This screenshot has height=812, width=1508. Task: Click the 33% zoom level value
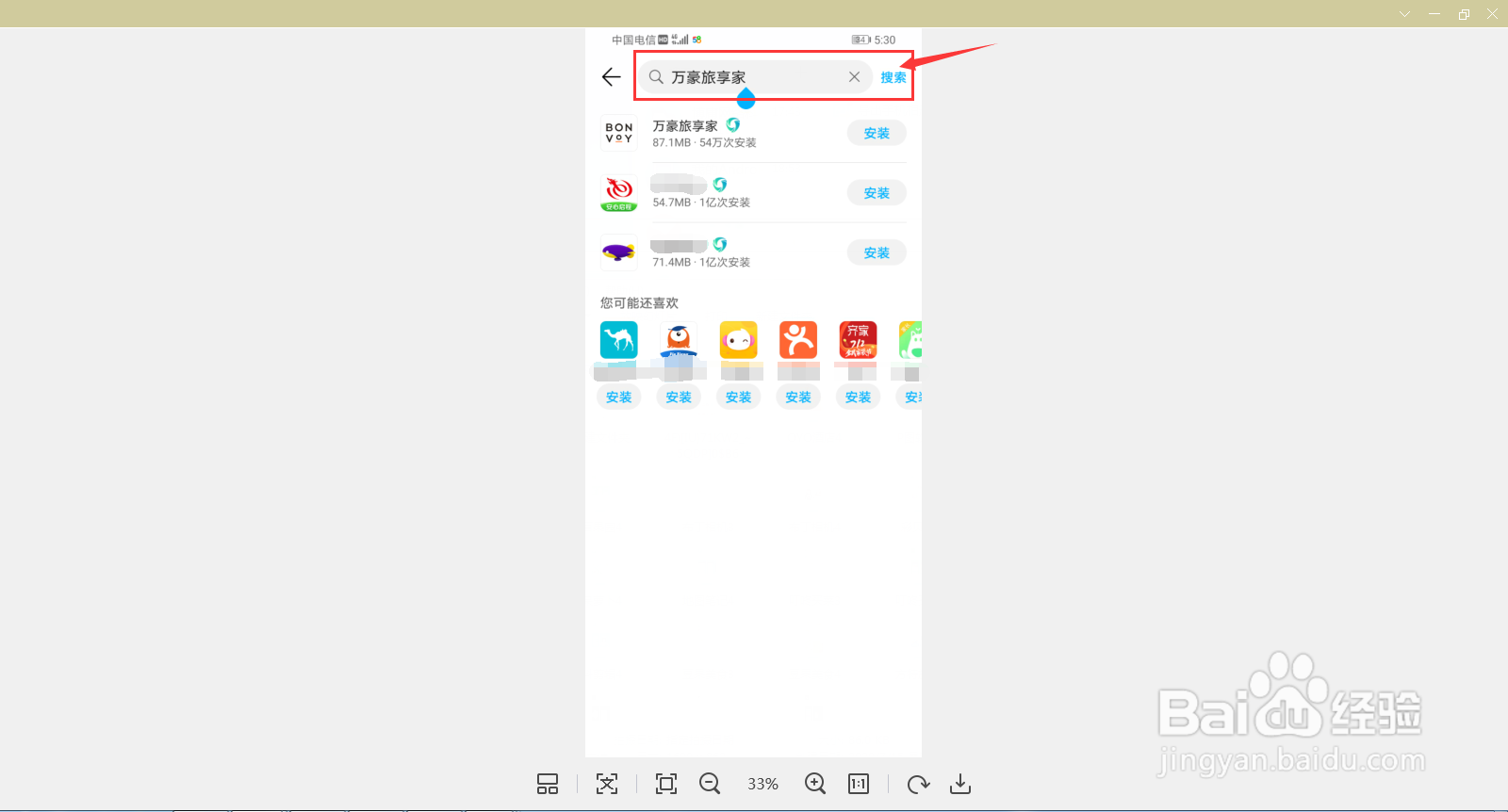762,784
